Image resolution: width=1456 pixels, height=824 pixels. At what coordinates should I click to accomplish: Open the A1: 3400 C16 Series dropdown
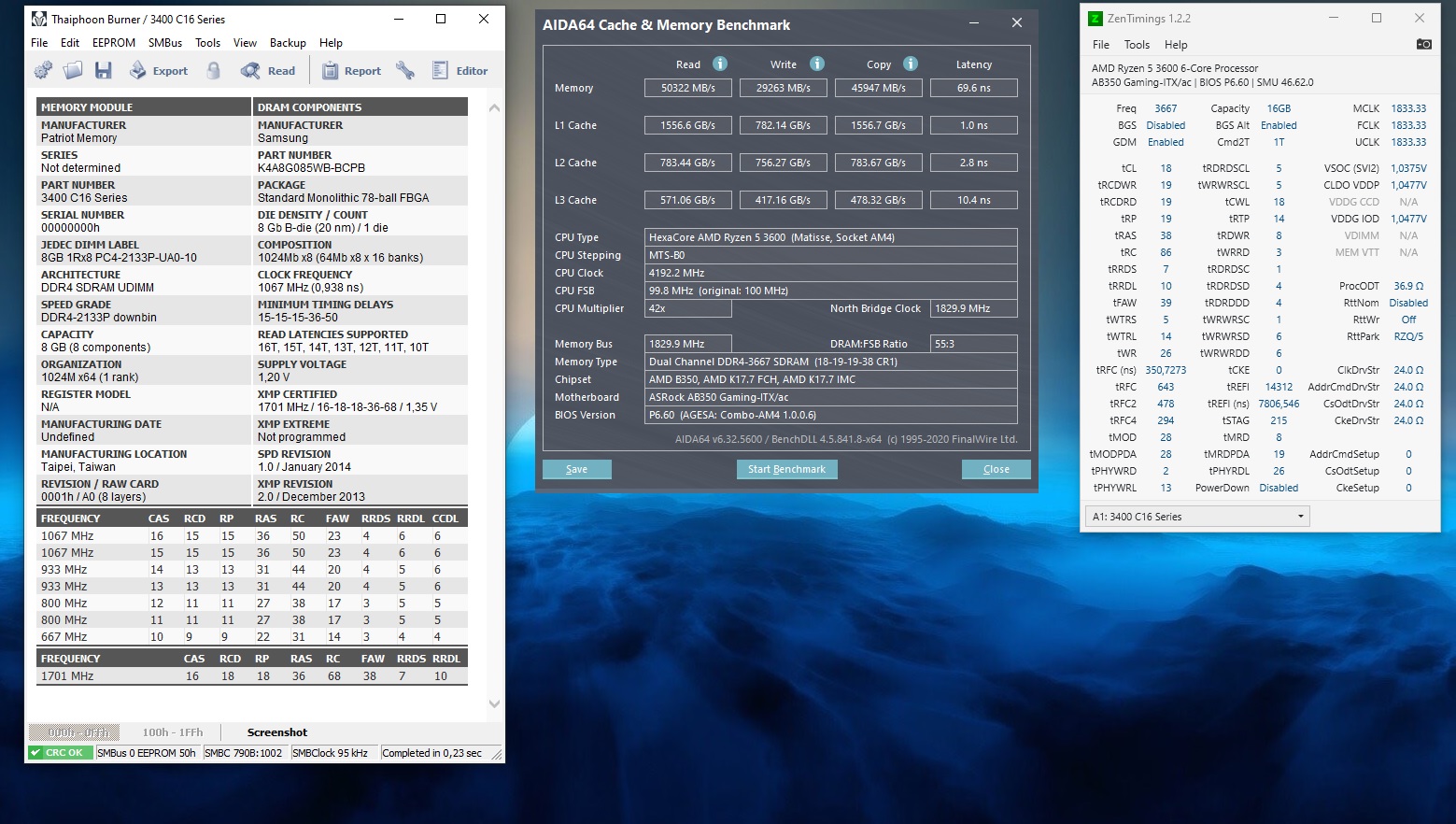click(1196, 517)
